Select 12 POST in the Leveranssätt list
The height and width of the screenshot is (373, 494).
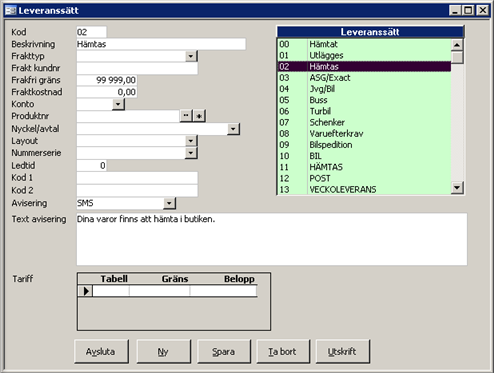pos(364,178)
